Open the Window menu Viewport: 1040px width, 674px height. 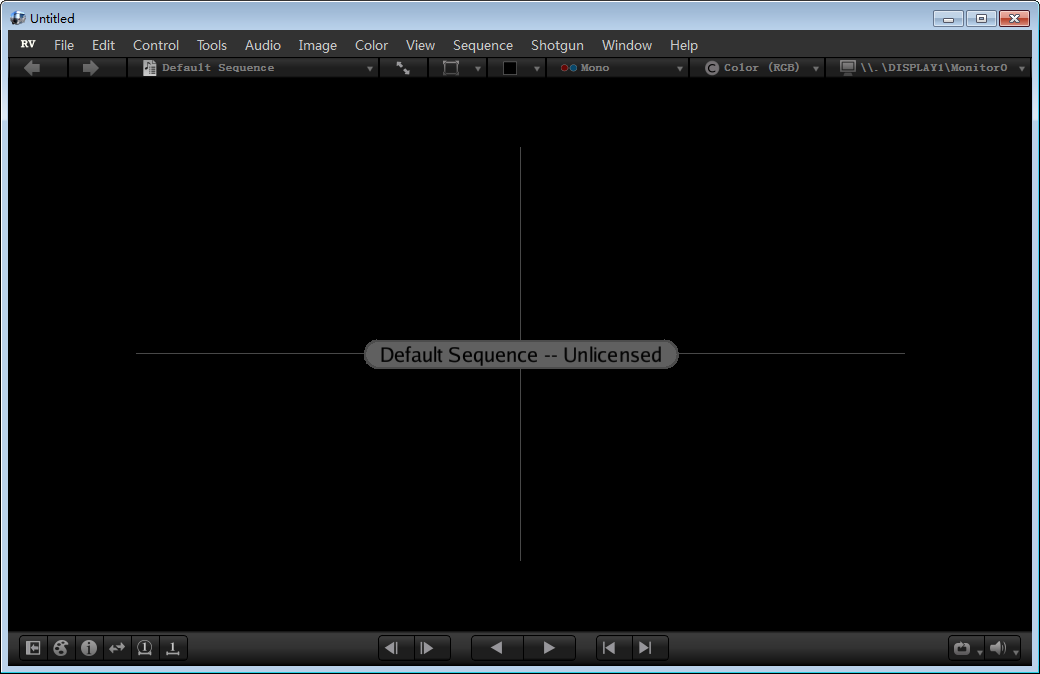click(x=627, y=45)
